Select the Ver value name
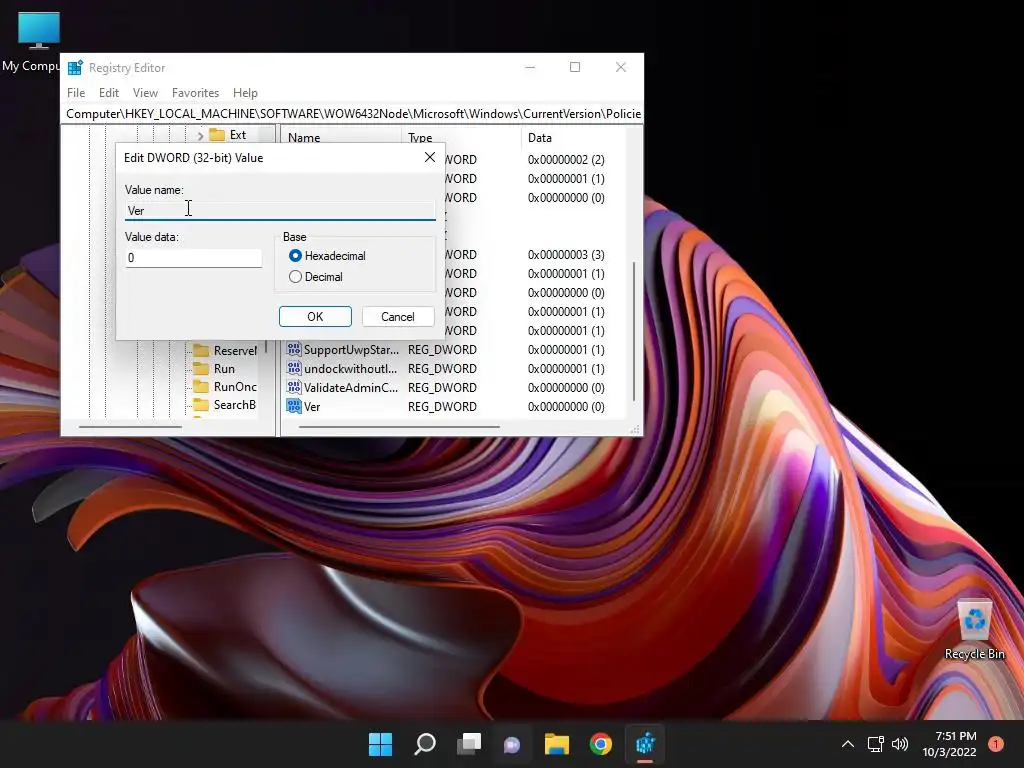 tap(312, 407)
